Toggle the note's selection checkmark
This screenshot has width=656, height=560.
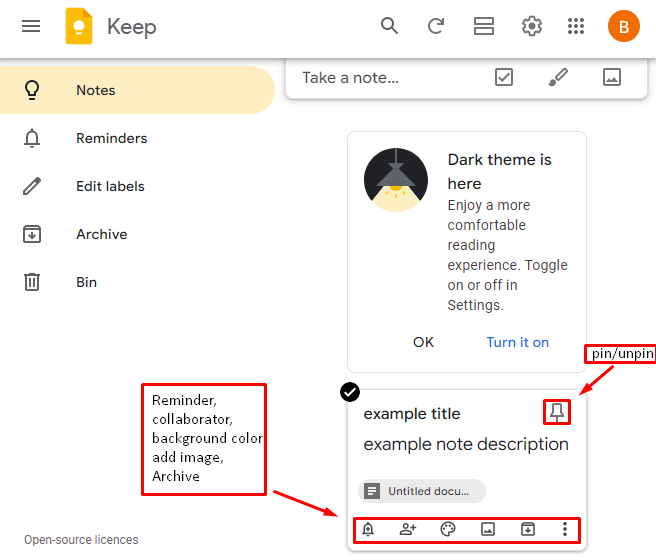coord(350,392)
